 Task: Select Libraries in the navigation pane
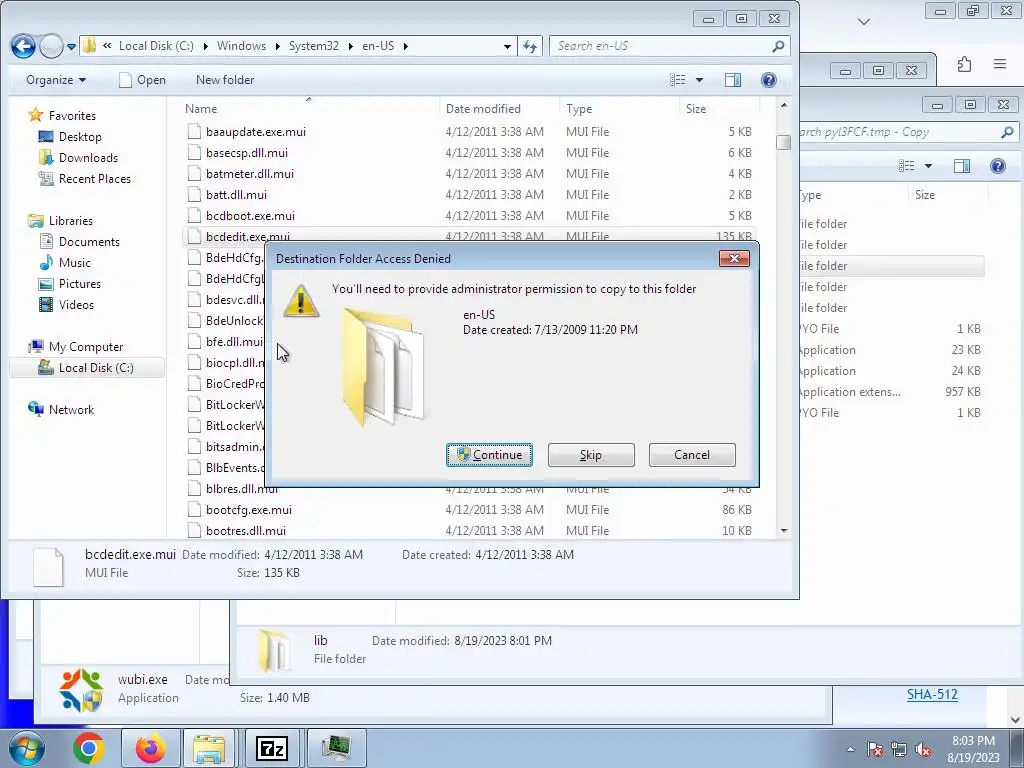(61, 221)
